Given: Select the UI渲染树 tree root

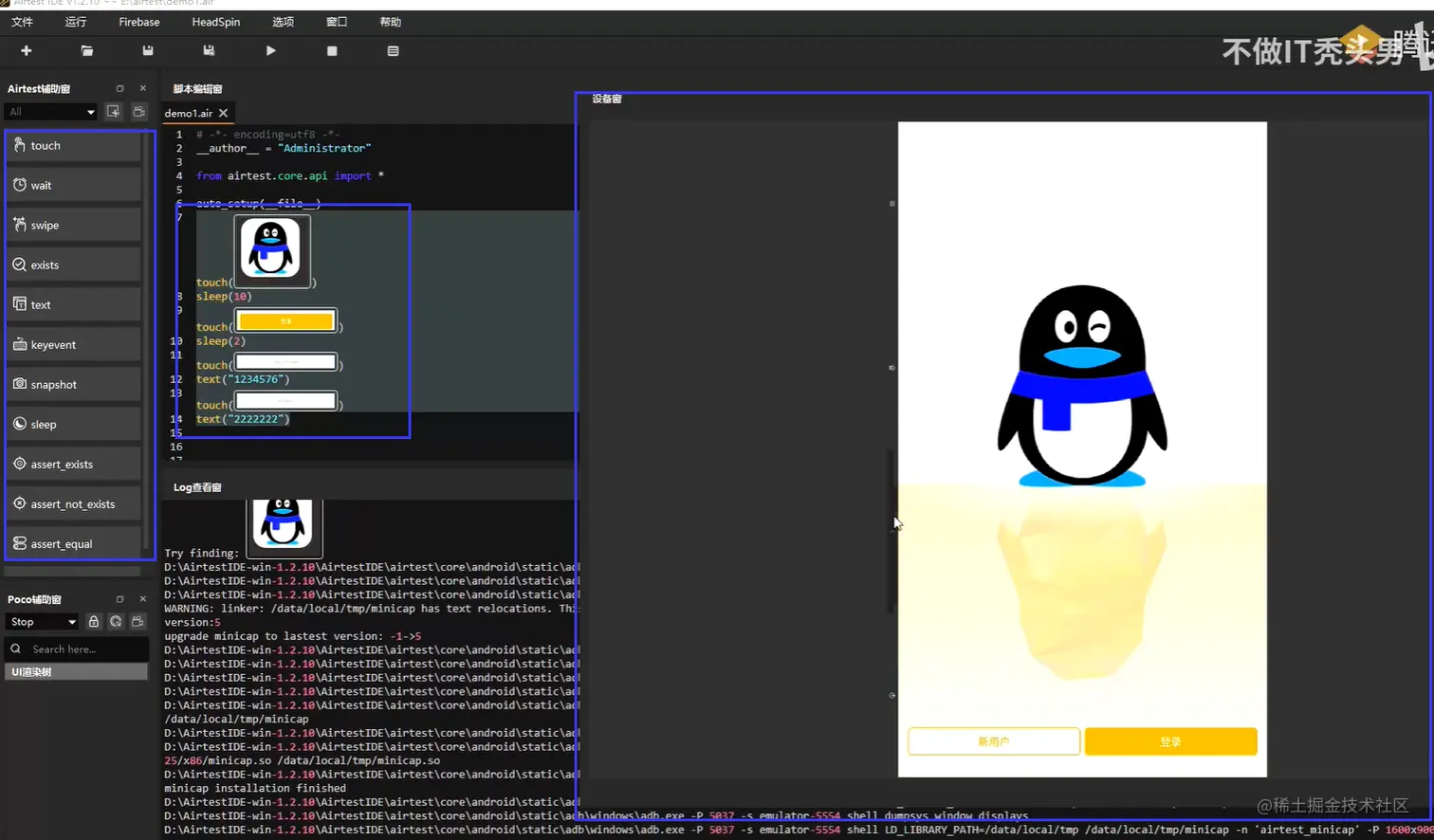Looking at the screenshot, I should pos(77,672).
